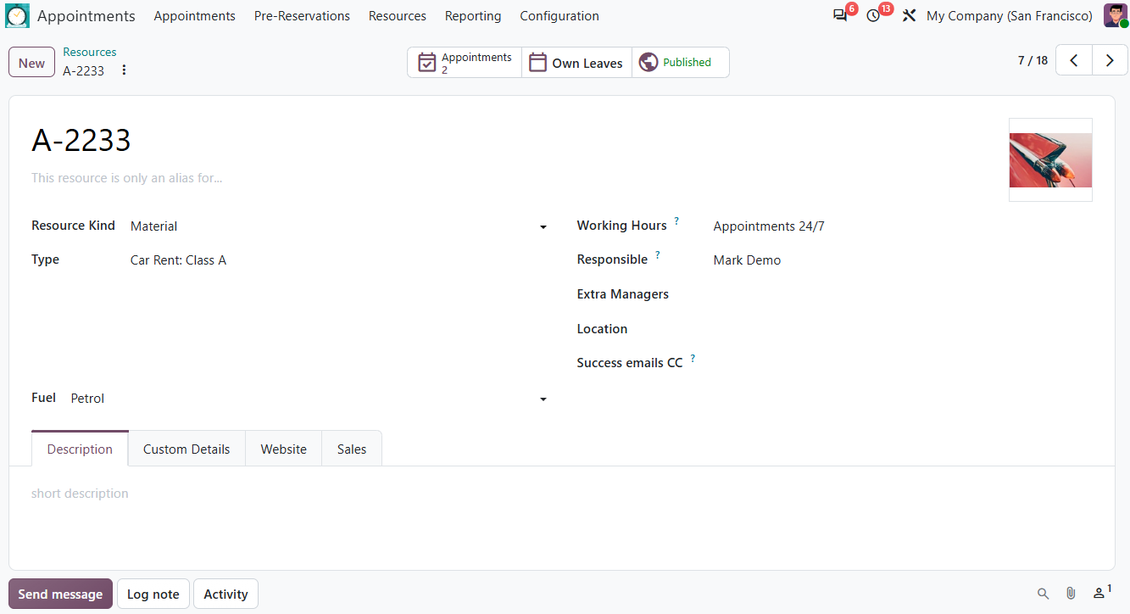Click the Working Hours help question mark

coord(677,221)
